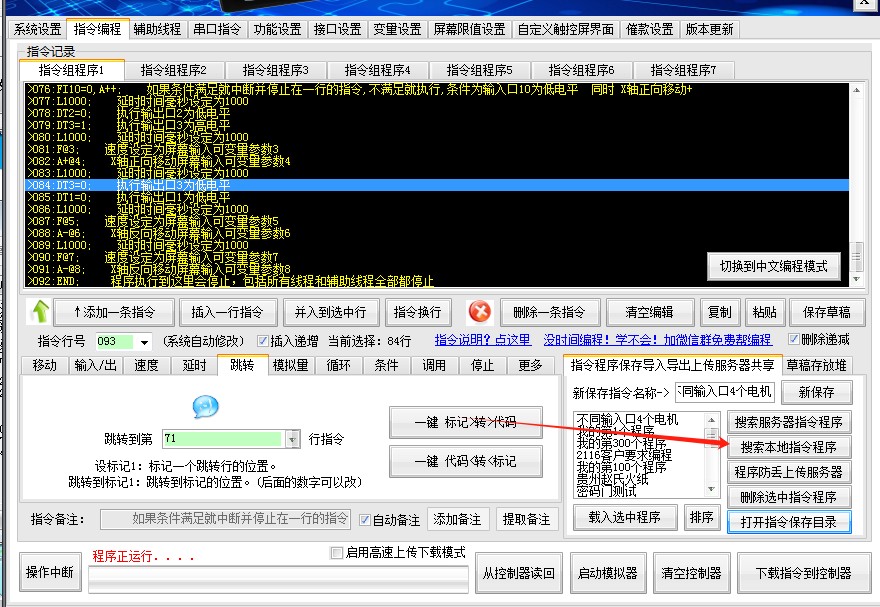Click 切换到中文编程模式 button
Viewport: 880px width, 607px height.
(773, 266)
